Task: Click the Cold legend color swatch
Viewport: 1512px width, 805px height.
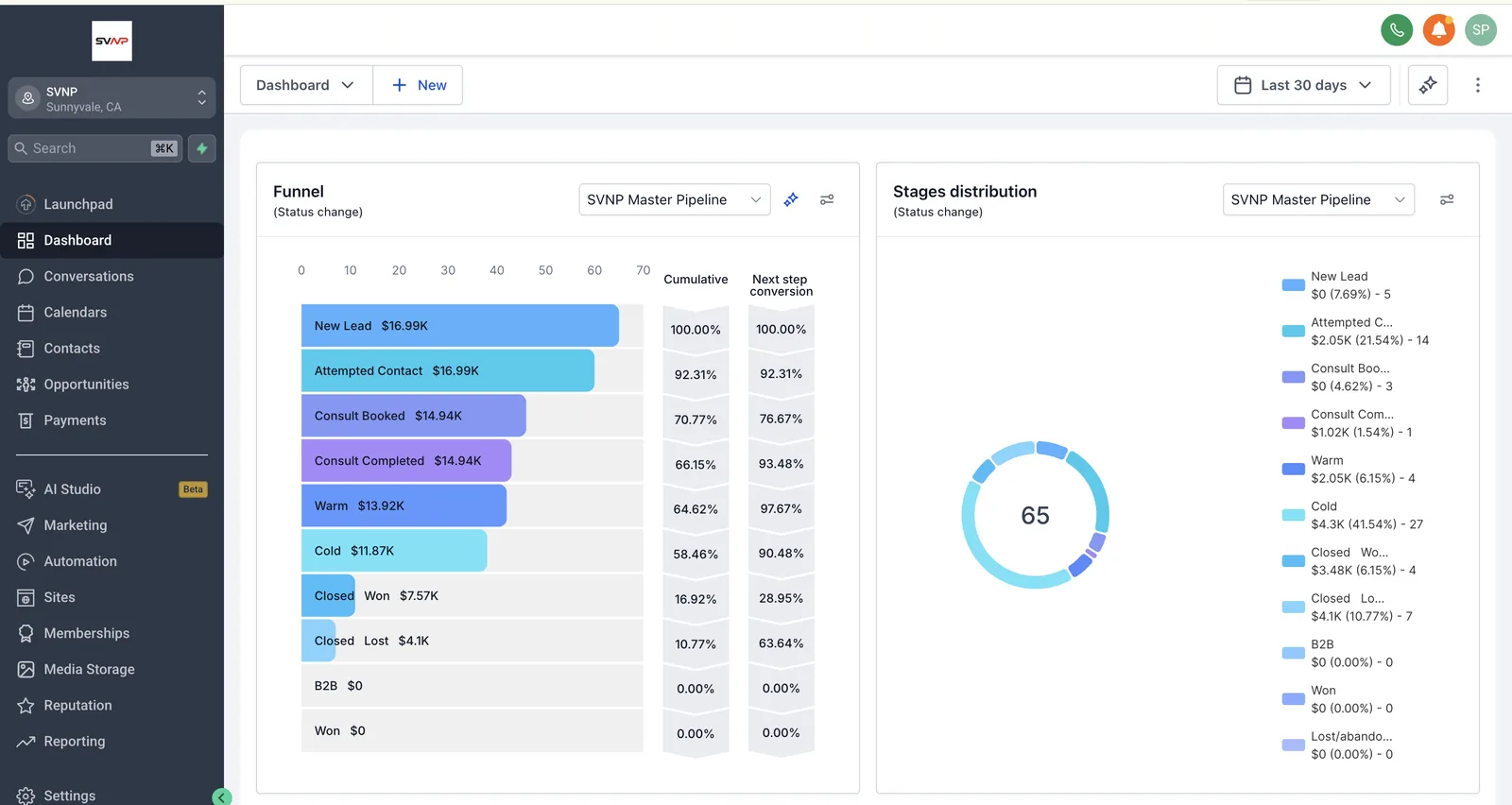Action: (x=1293, y=515)
